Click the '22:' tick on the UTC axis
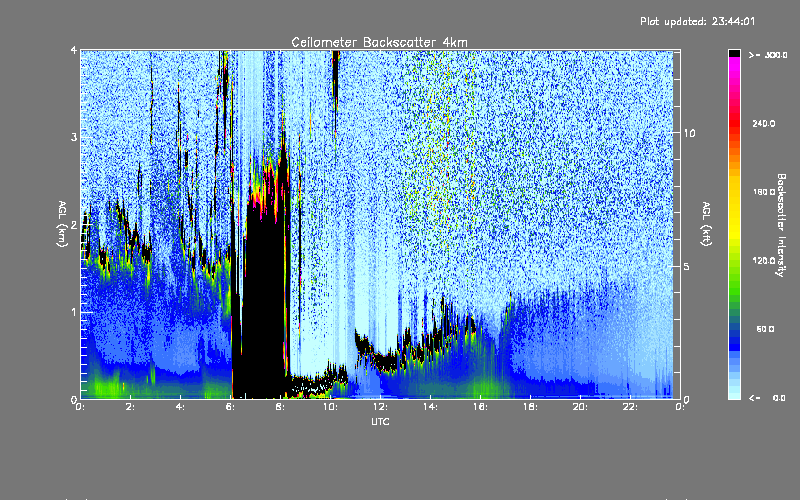The image size is (800, 500). coord(630,407)
